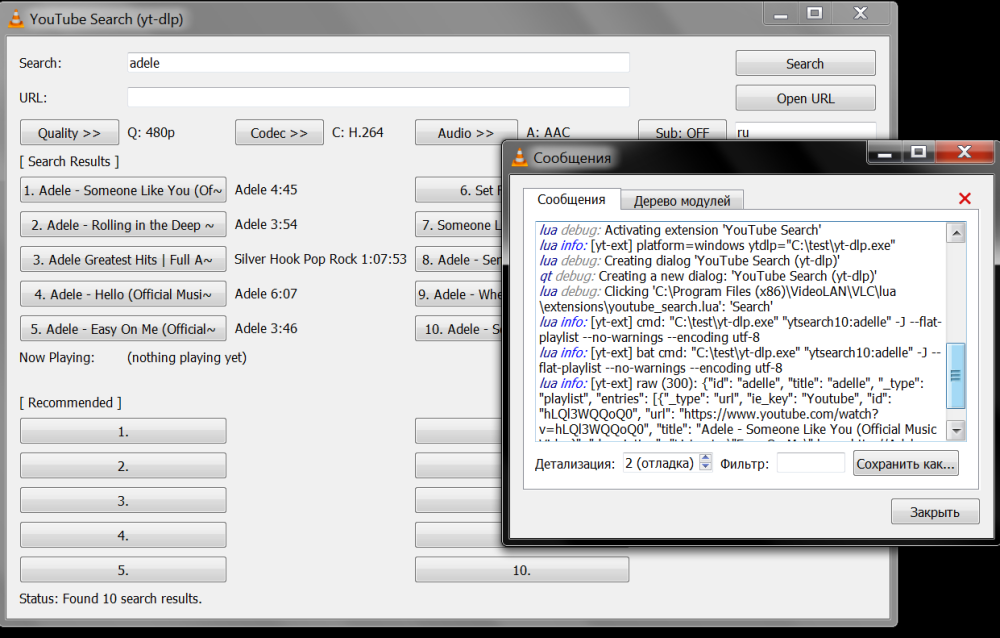The height and width of the screenshot is (638, 1000).
Task: Click Recommended slot 3 button
Action: coord(123,501)
